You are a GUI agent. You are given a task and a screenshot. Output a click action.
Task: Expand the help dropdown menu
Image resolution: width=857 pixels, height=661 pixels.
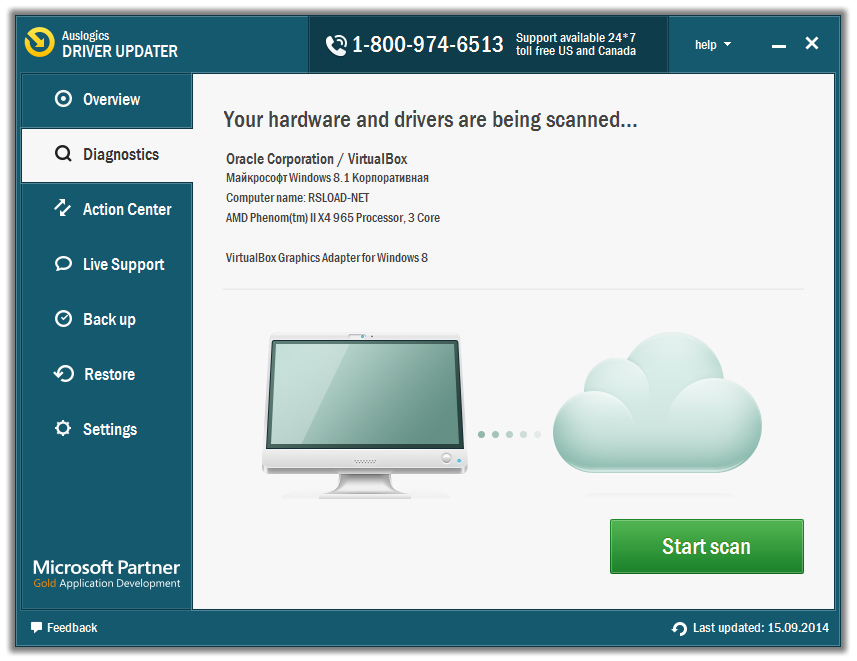point(712,44)
